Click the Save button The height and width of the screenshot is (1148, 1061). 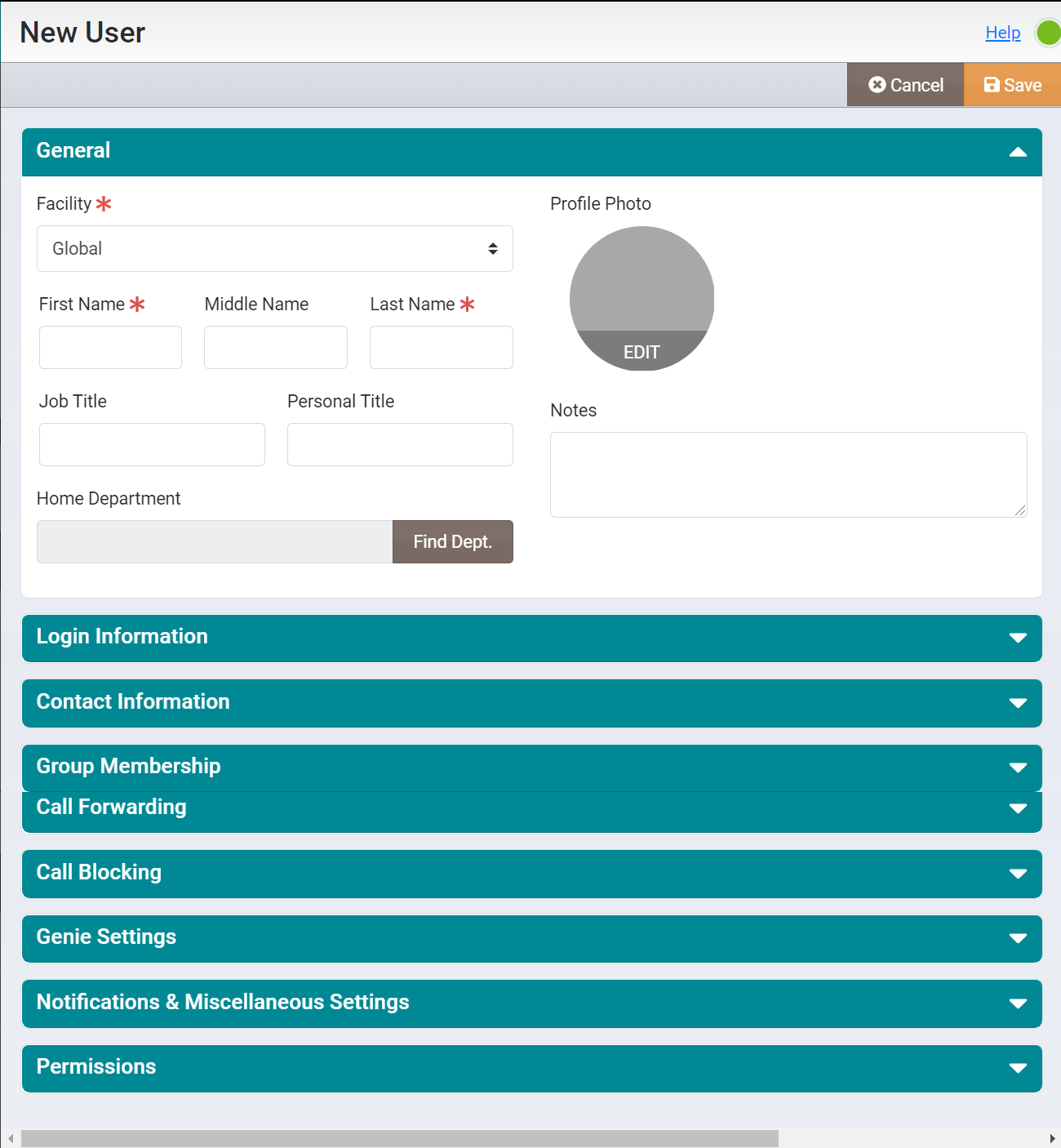[x=1012, y=85]
